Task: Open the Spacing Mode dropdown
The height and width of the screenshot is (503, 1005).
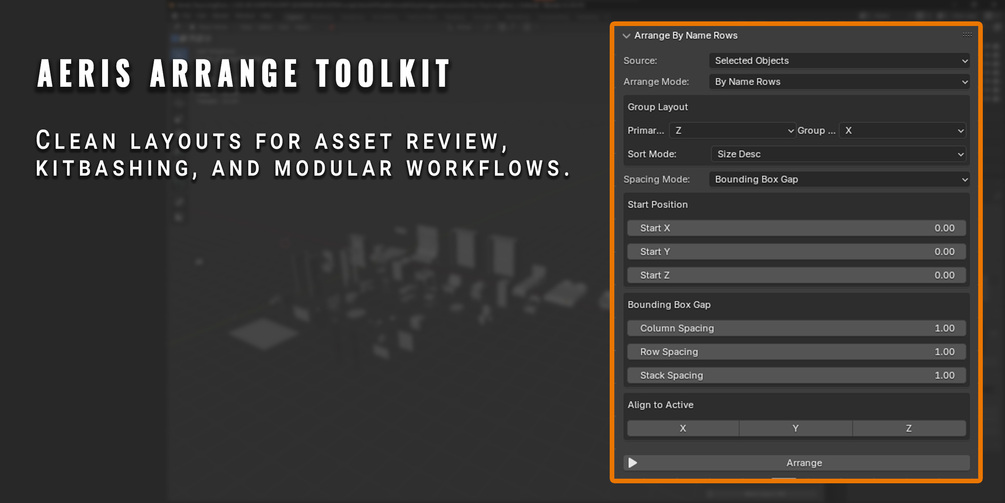Action: point(839,179)
